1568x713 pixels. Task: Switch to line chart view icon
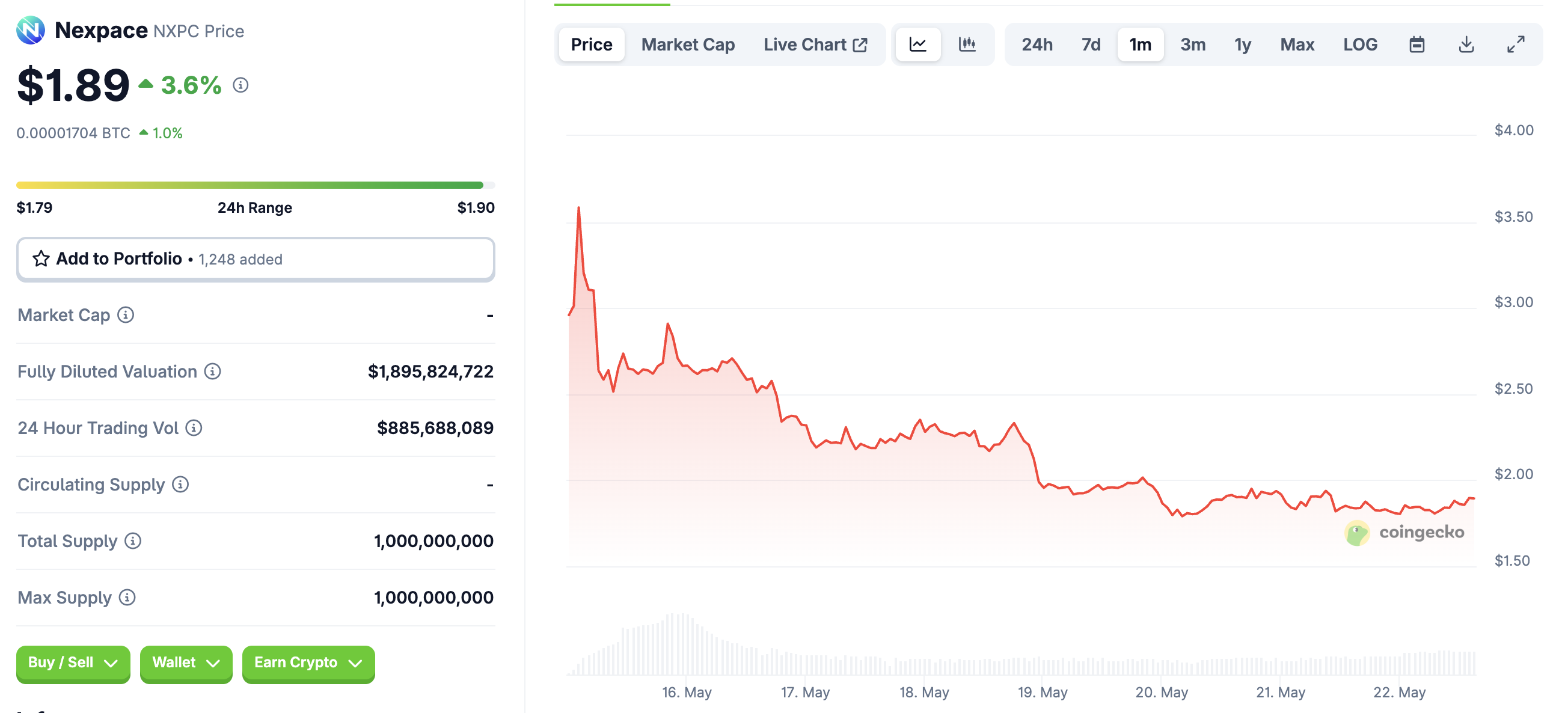(917, 44)
